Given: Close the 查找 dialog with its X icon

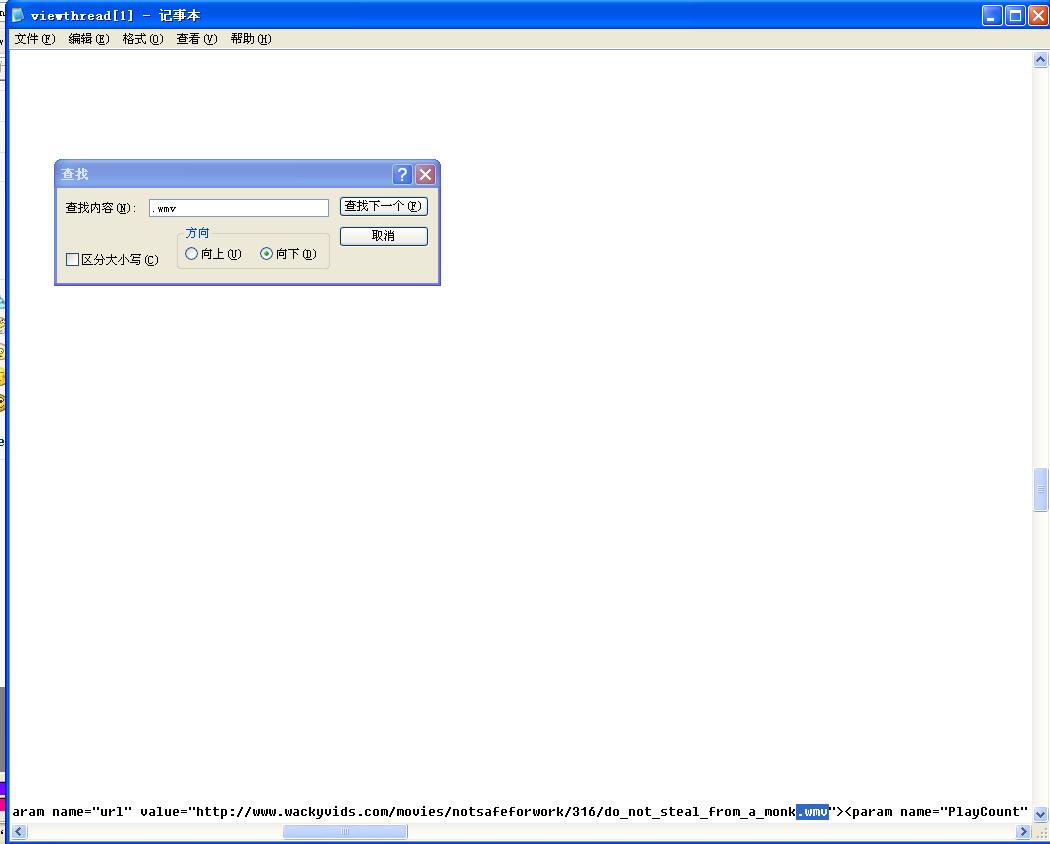Looking at the screenshot, I should (x=425, y=174).
